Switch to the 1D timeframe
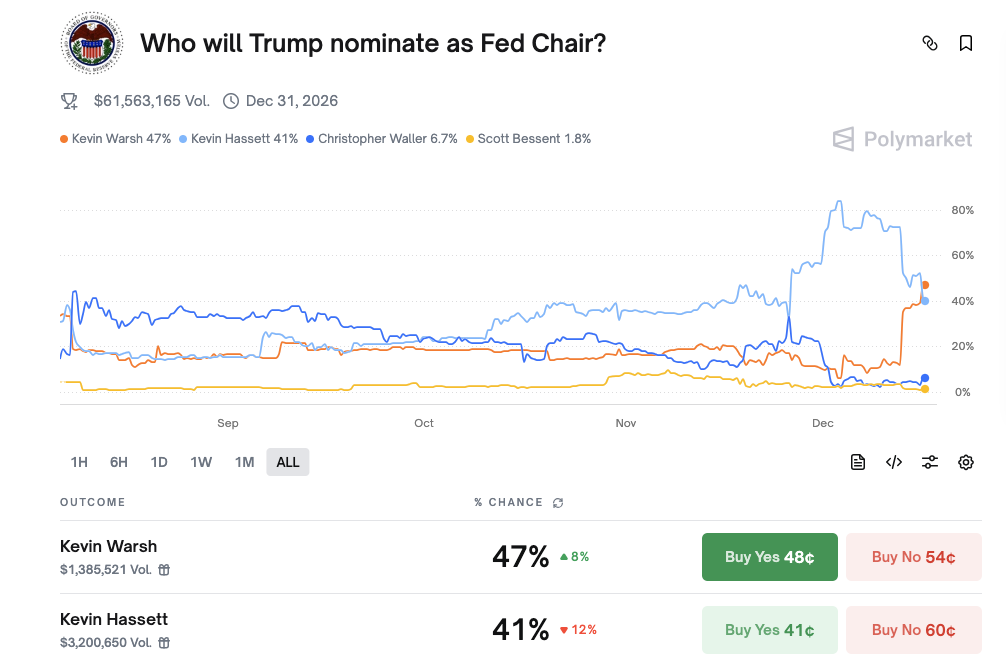The height and width of the screenshot is (663, 1006). click(x=159, y=462)
